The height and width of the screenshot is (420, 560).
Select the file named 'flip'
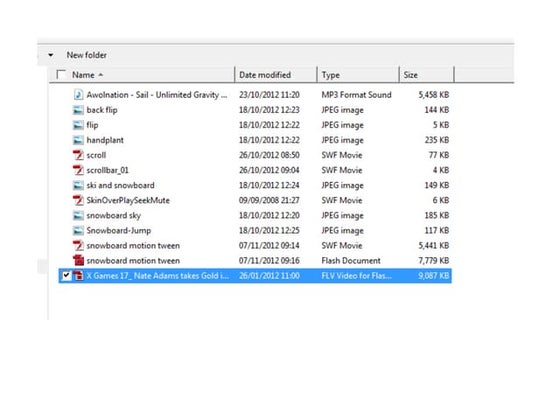(92, 125)
